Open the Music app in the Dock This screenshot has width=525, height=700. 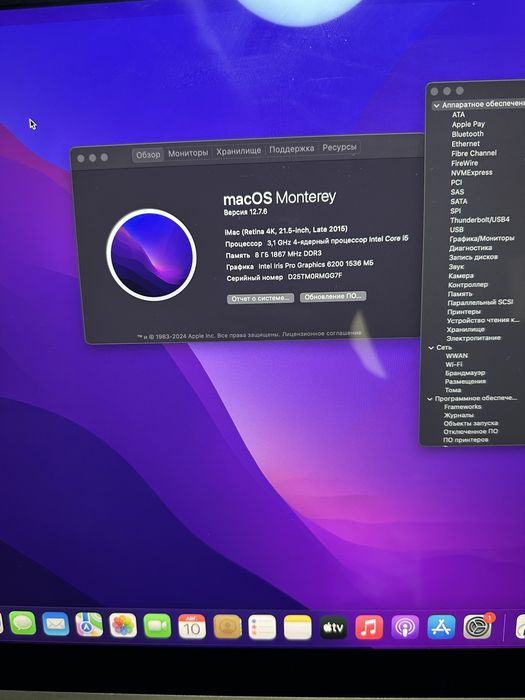coord(369,627)
